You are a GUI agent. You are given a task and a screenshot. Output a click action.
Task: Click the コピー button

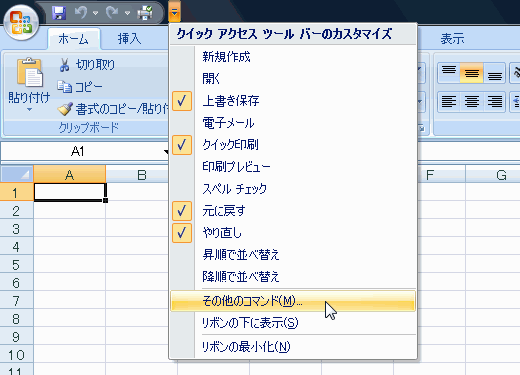coord(79,87)
